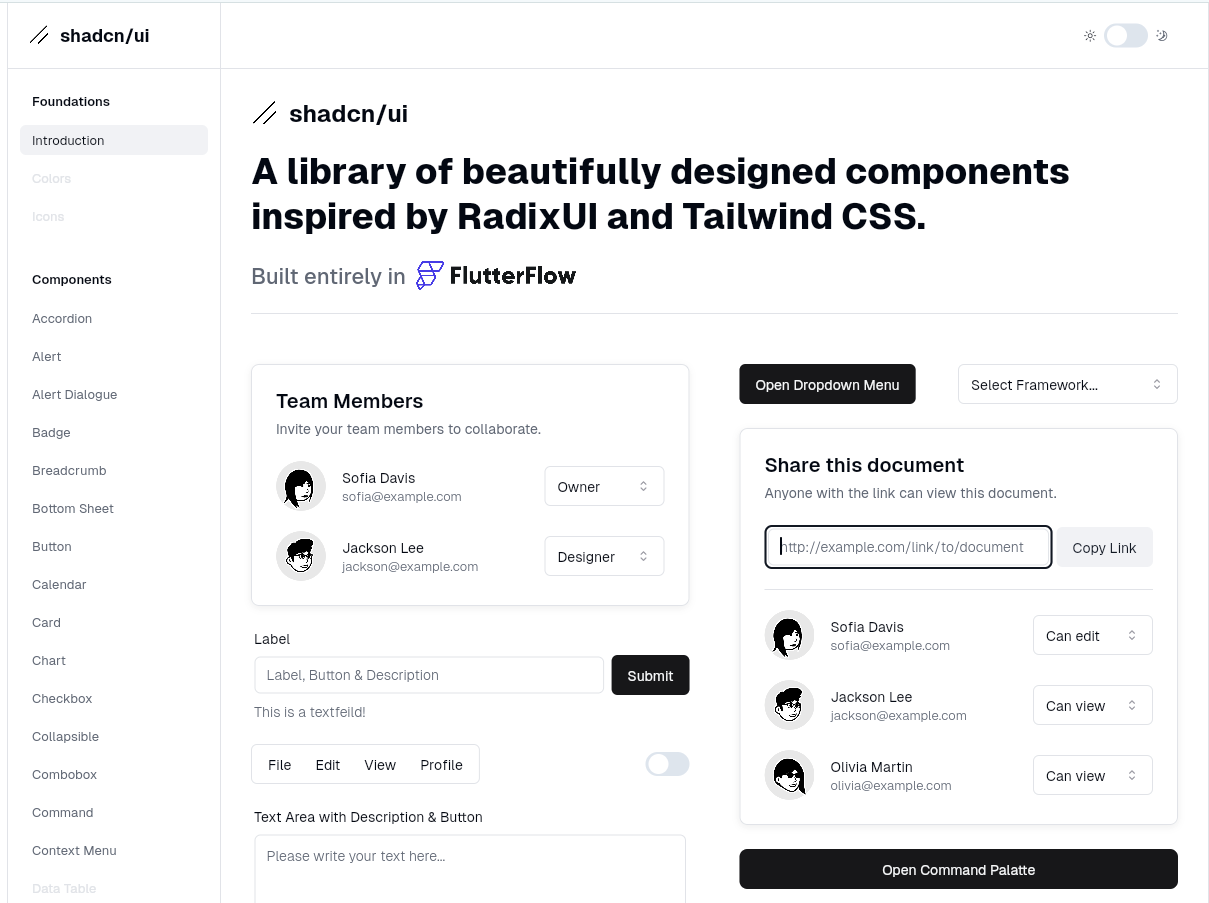Open the Profile menu
The image size is (1209, 903).
(x=441, y=765)
